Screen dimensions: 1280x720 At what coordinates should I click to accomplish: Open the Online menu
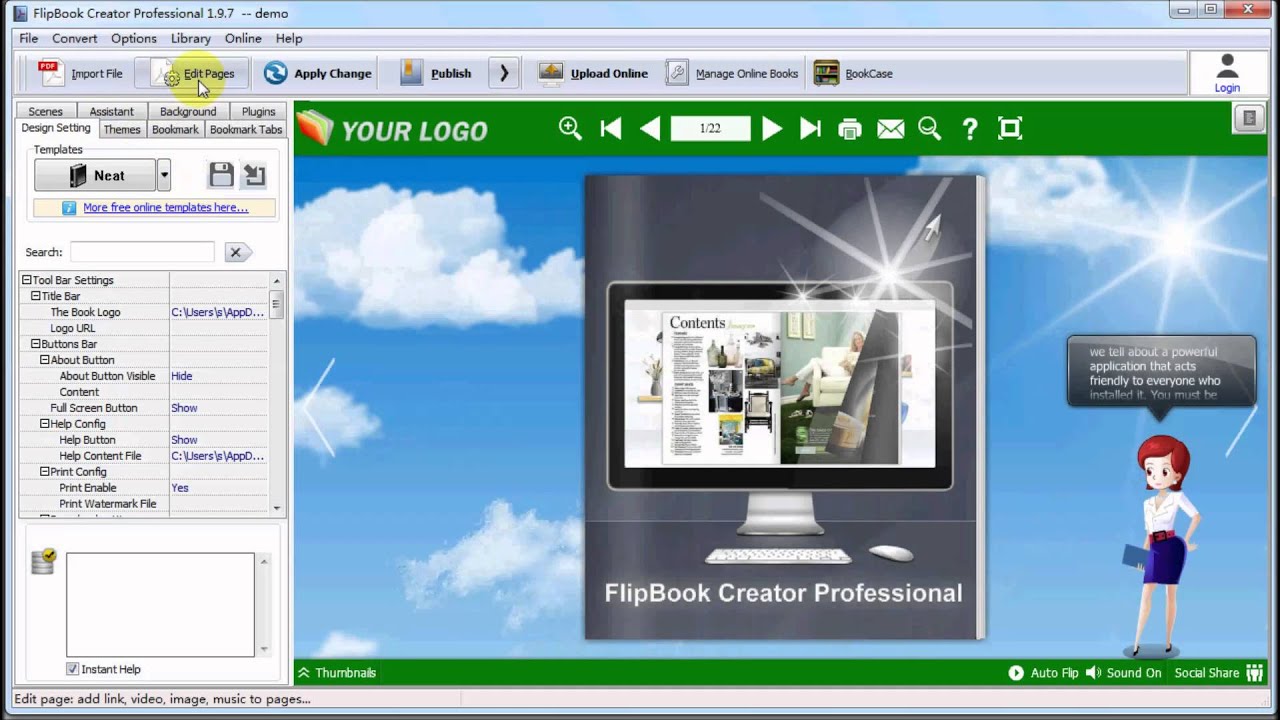(243, 38)
